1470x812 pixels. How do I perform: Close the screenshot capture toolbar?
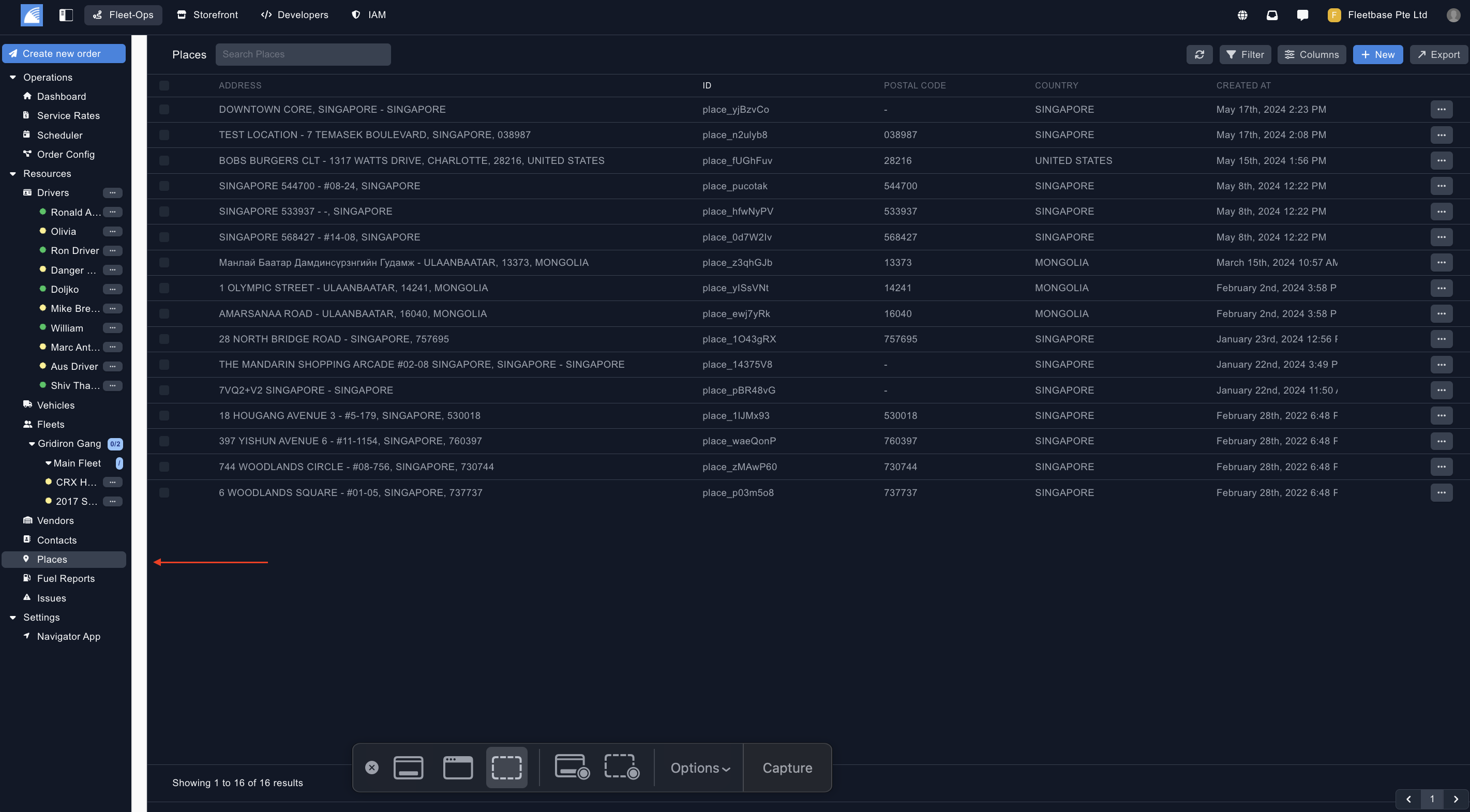[x=371, y=768]
